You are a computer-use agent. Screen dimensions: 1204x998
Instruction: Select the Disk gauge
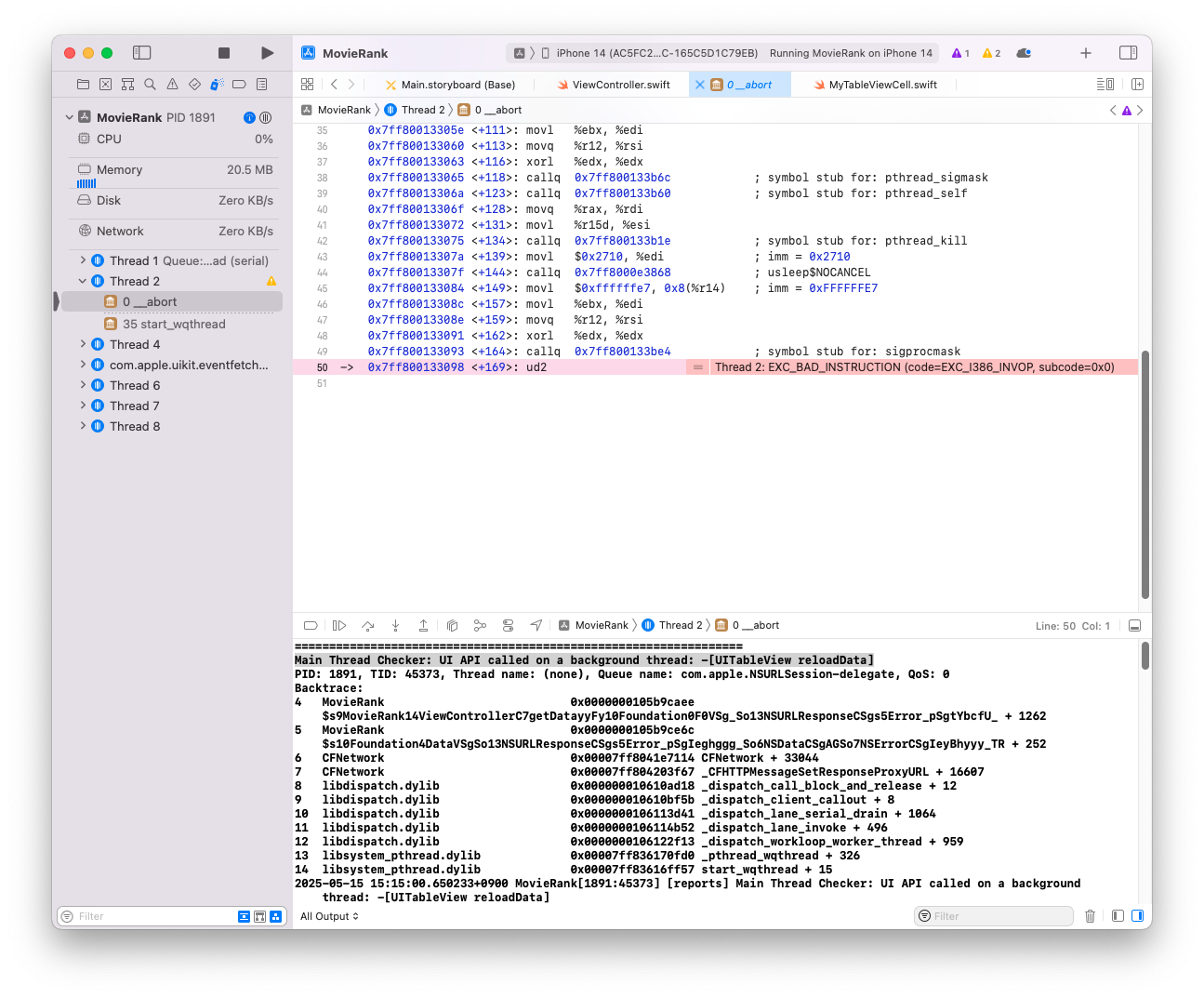pos(175,200)
